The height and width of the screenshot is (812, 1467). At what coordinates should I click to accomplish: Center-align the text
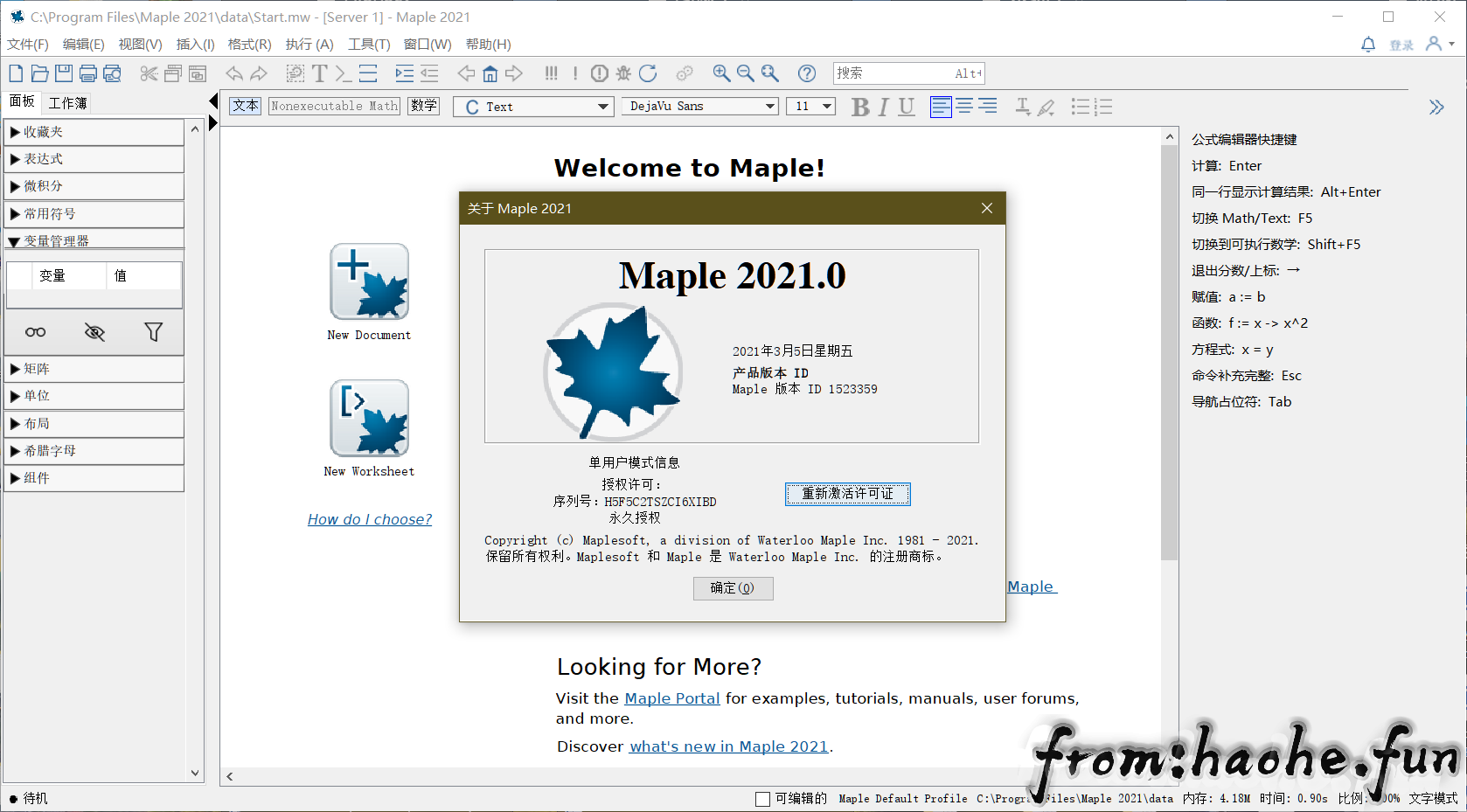click(x=964, y=107)
